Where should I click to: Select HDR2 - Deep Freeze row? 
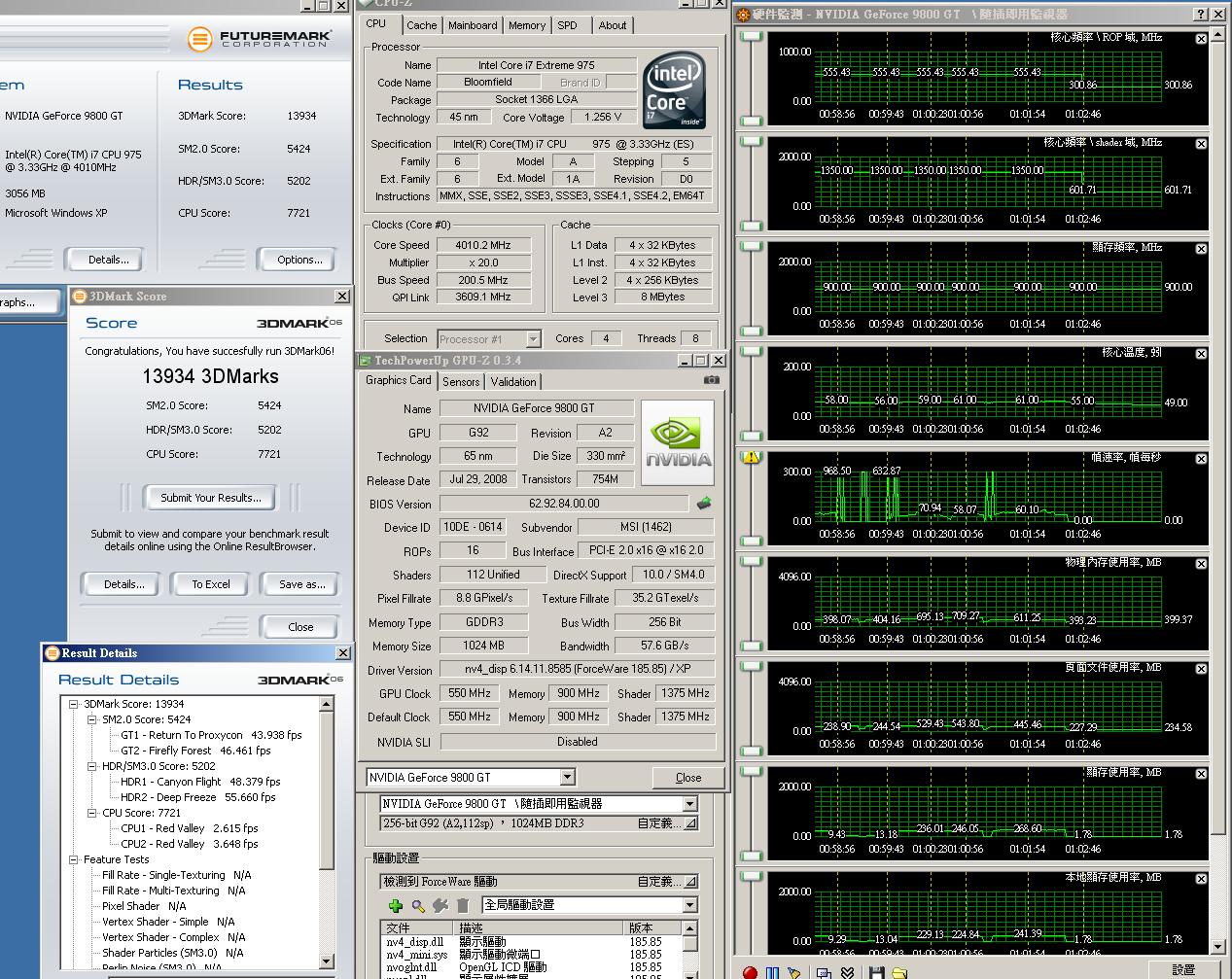pyautogui.click(x=198, y=797)
